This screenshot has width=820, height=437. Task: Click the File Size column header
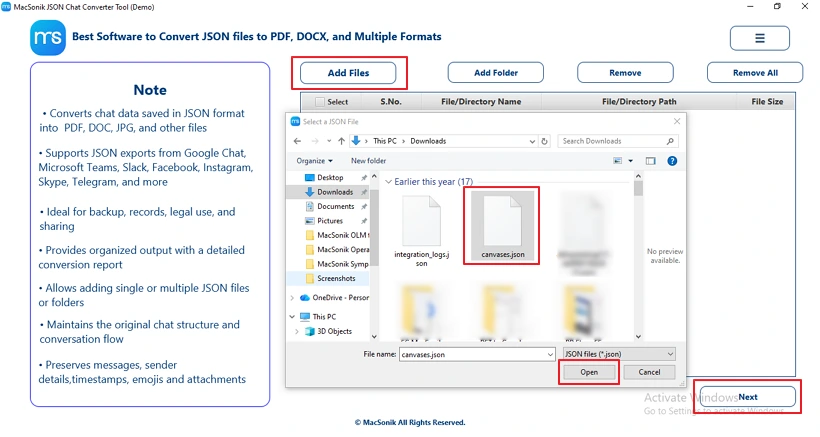767,102
